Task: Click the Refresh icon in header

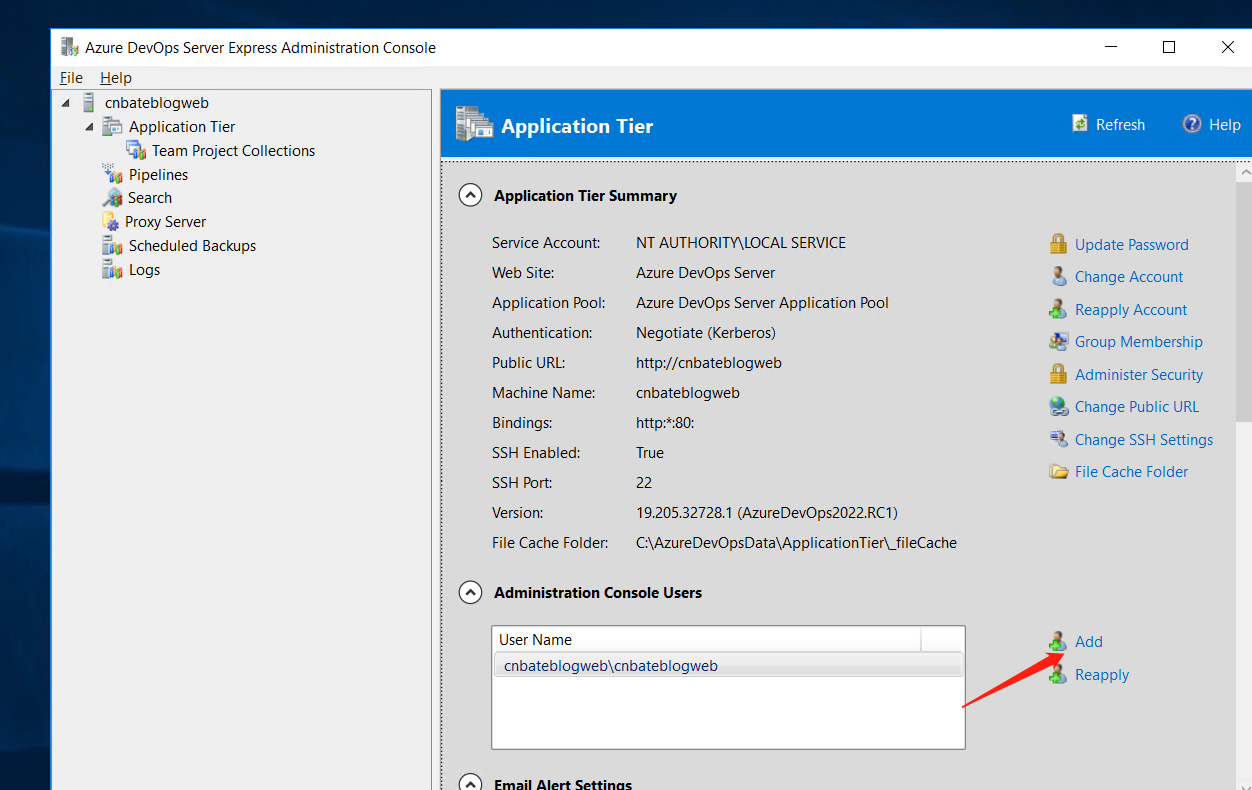Action: coord(1080,124)
